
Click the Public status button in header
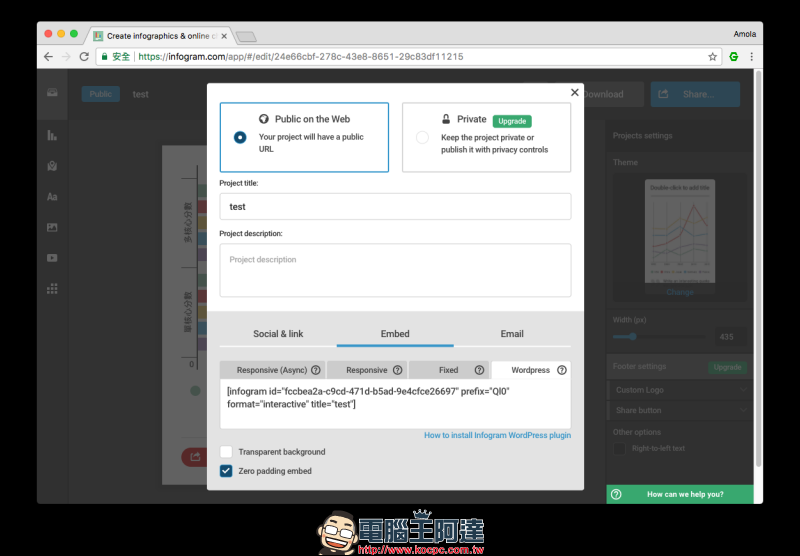tap(101, 94)
